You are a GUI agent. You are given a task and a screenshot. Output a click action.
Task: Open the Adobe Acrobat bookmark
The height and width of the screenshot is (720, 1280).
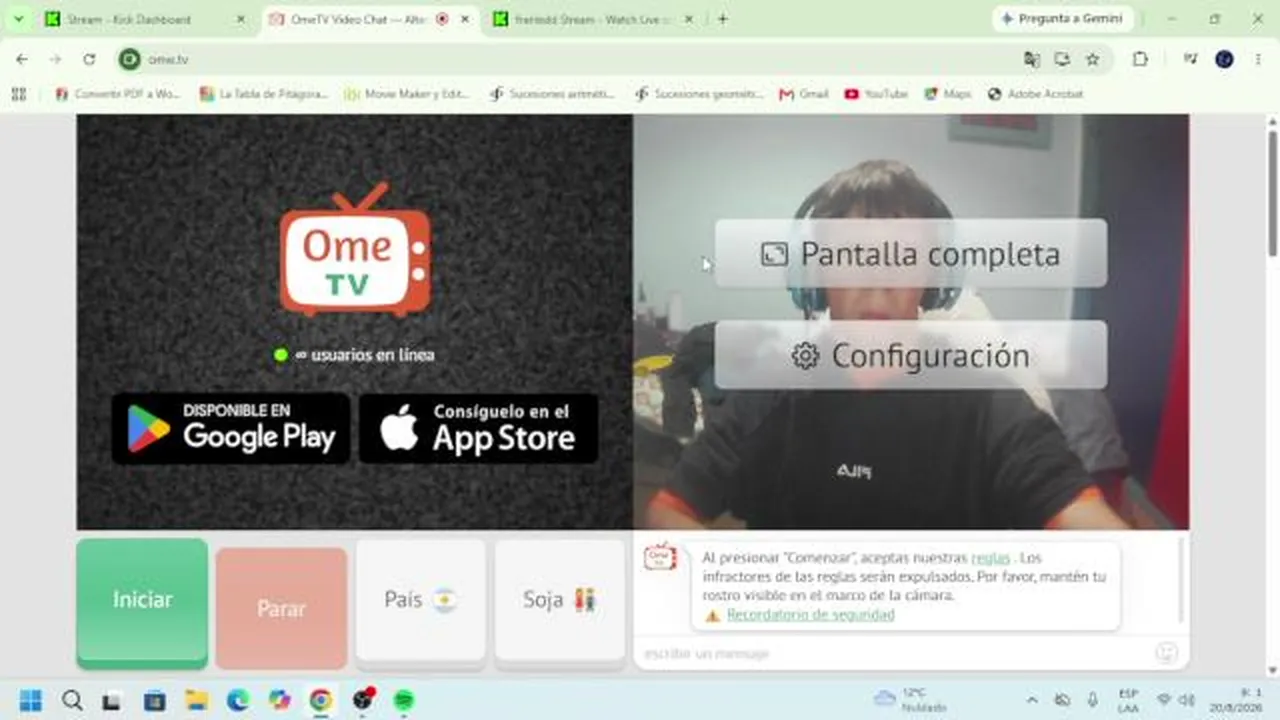click(x=1035, y=94)
